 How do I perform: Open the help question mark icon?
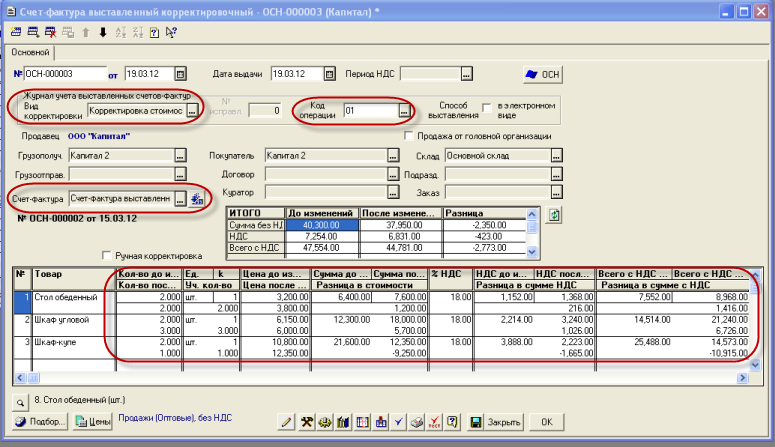coord(155,31)
